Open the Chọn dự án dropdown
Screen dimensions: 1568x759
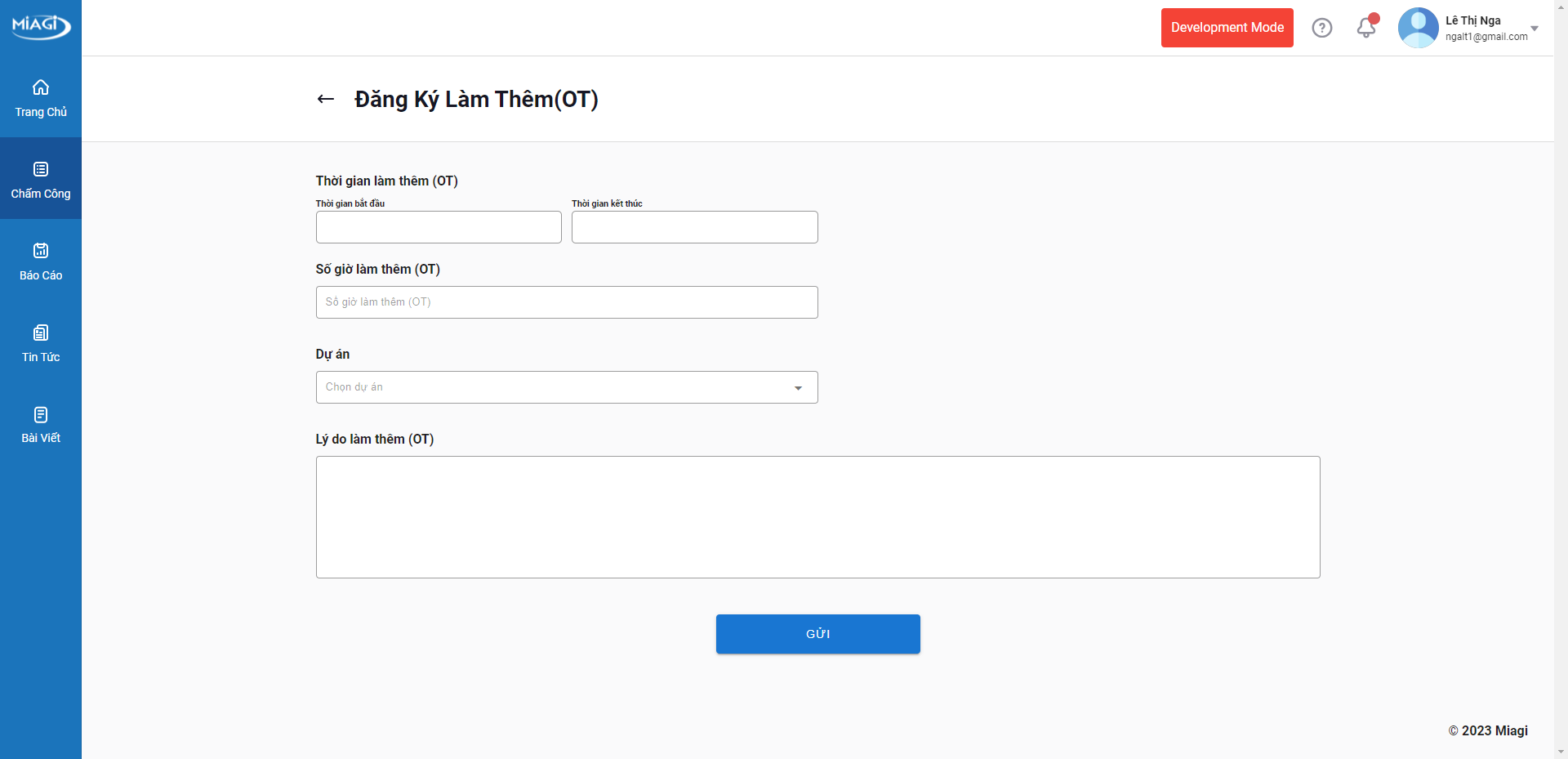[555, 387]
